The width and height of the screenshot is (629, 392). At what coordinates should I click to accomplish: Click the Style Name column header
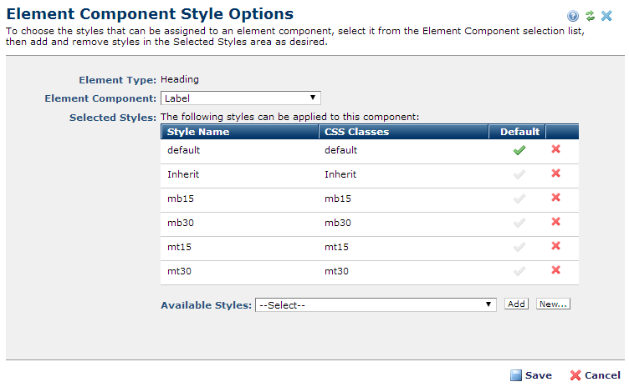pos(198,132)
